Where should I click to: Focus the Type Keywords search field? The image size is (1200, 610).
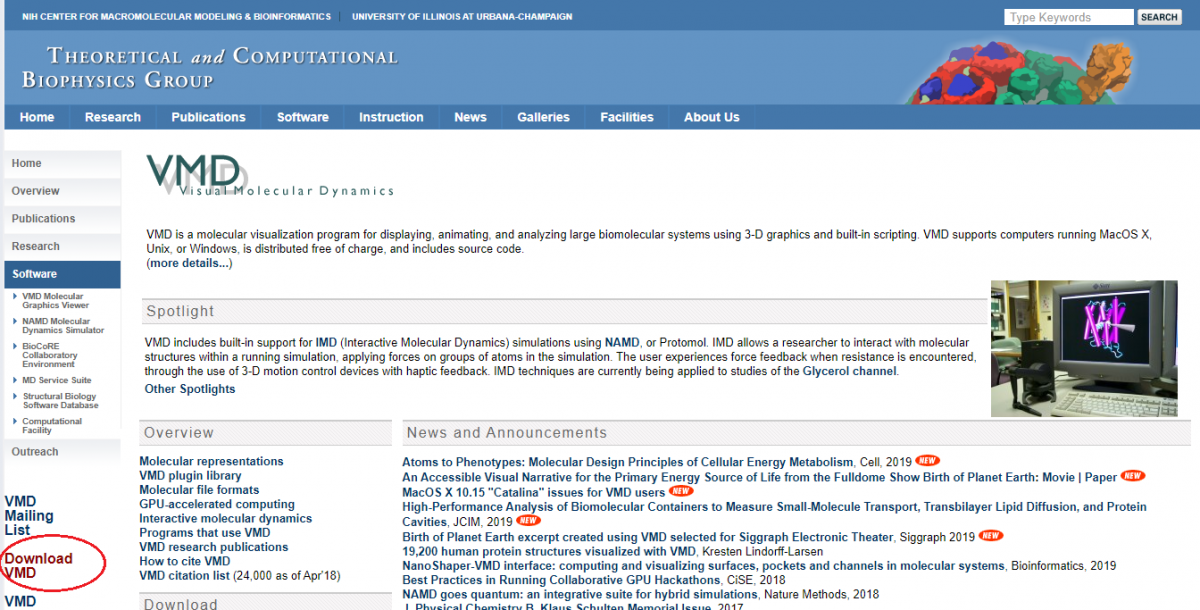1068,17
